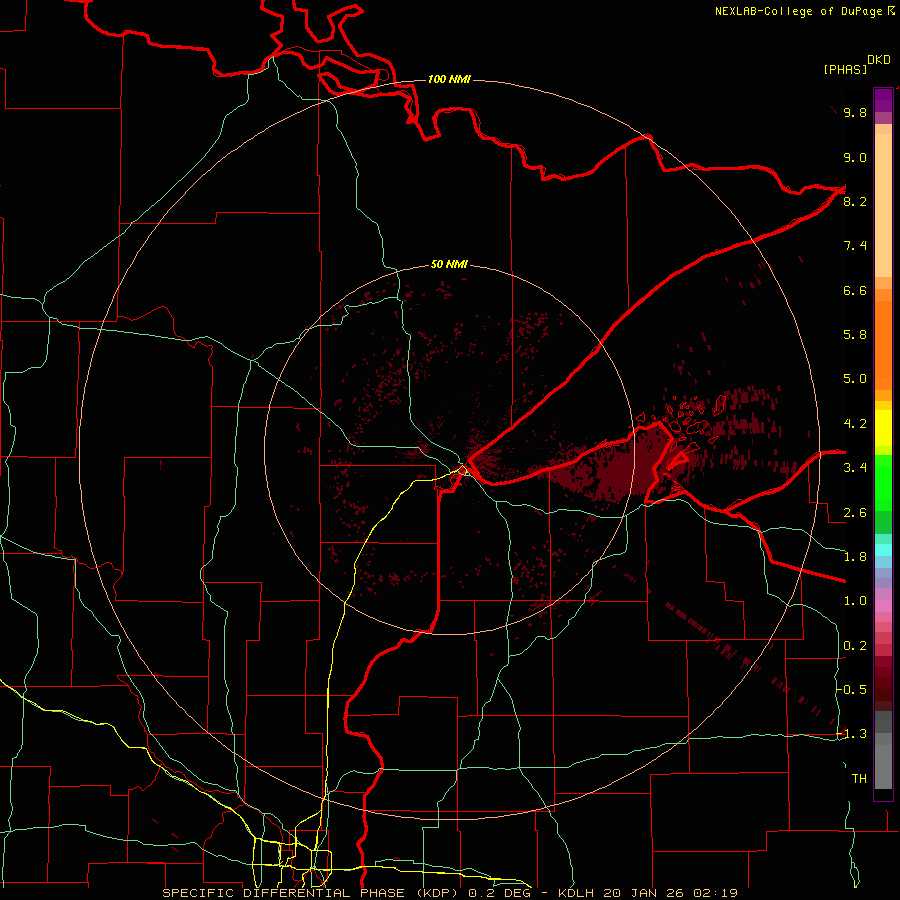Viewport: 900px width, 900px height.
Task: Pick the light peach segment of the color scale
Action: pyautogui.click(x=883, y=205)
